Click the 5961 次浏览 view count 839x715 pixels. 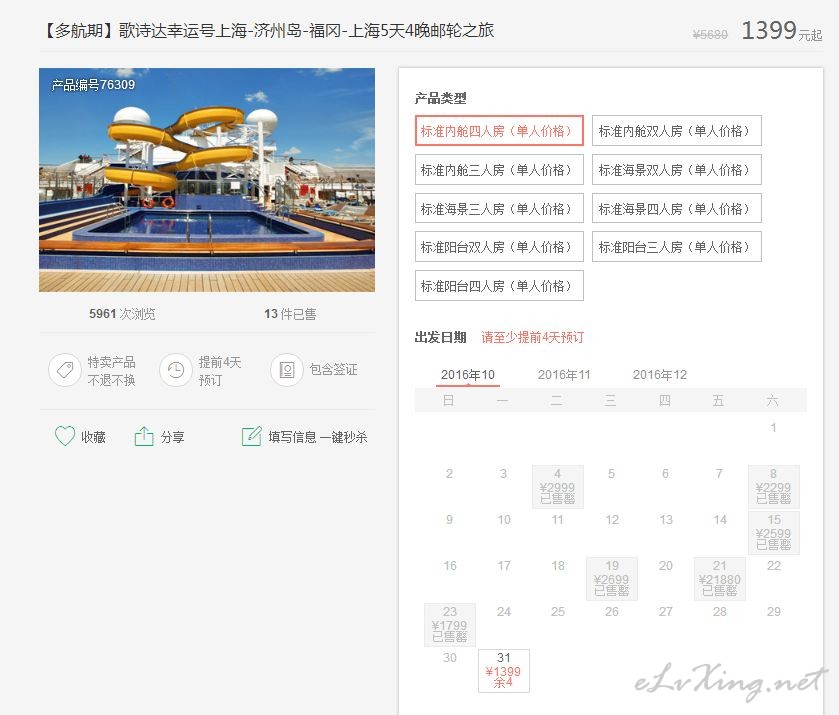coord(122,314)
